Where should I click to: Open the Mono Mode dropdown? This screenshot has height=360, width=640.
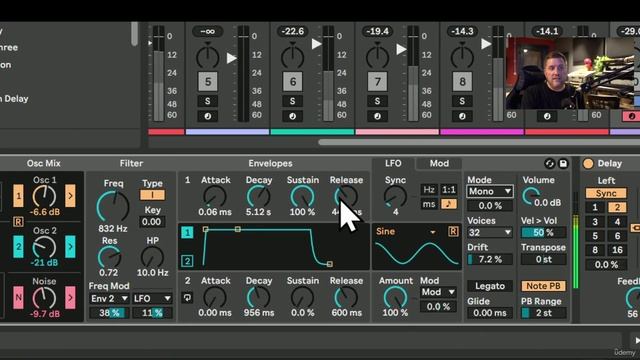[489, 191]
